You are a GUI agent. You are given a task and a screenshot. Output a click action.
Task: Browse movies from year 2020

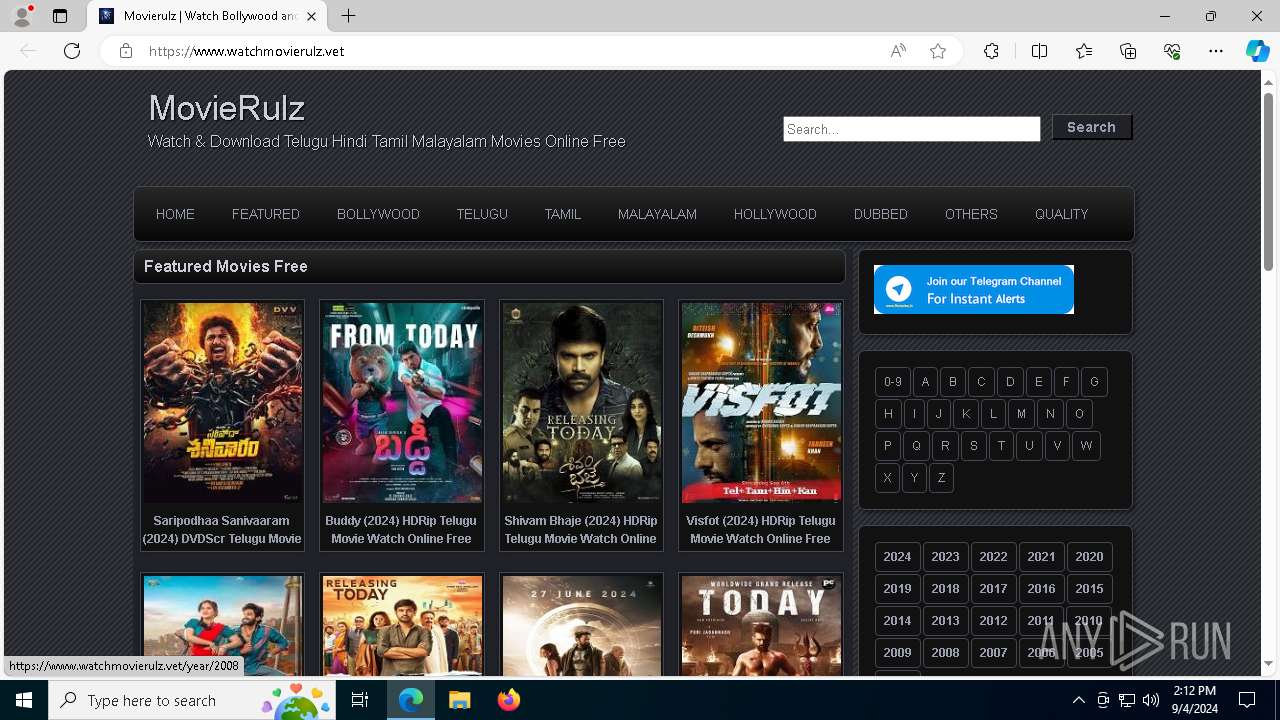1089,557
